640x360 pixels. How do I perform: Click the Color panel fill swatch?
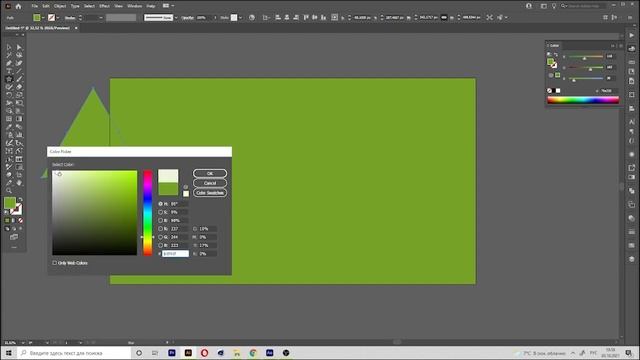[x=550, y=62]
